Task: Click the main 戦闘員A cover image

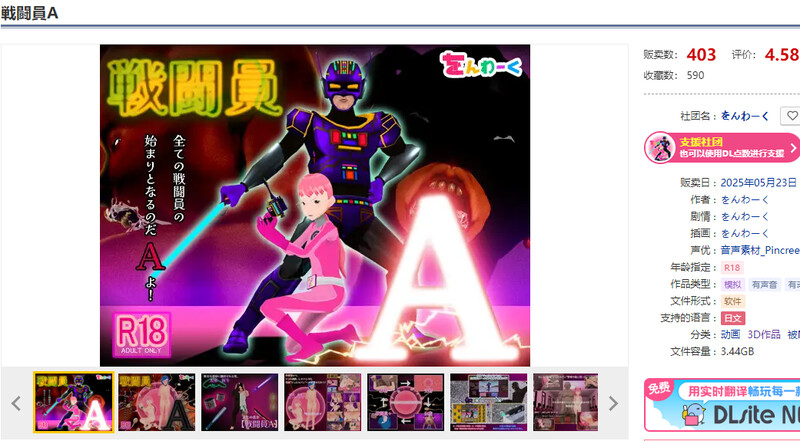Action: pos(315,205)
